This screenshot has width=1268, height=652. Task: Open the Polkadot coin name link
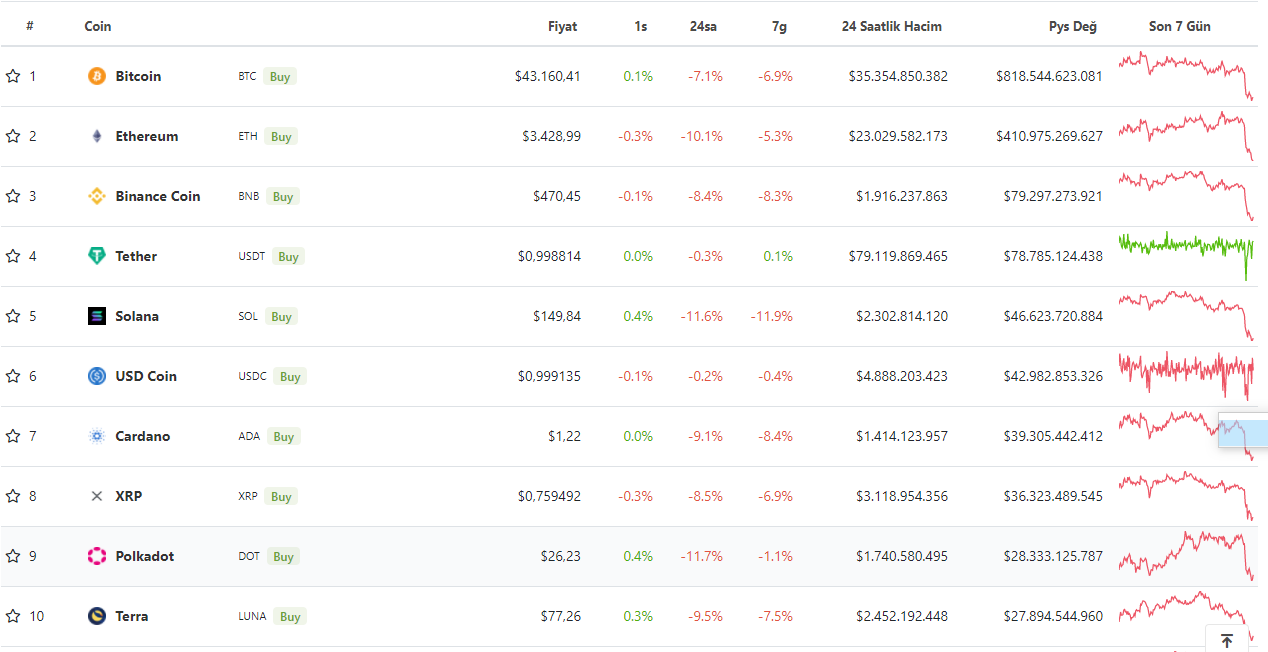(145, 556)
